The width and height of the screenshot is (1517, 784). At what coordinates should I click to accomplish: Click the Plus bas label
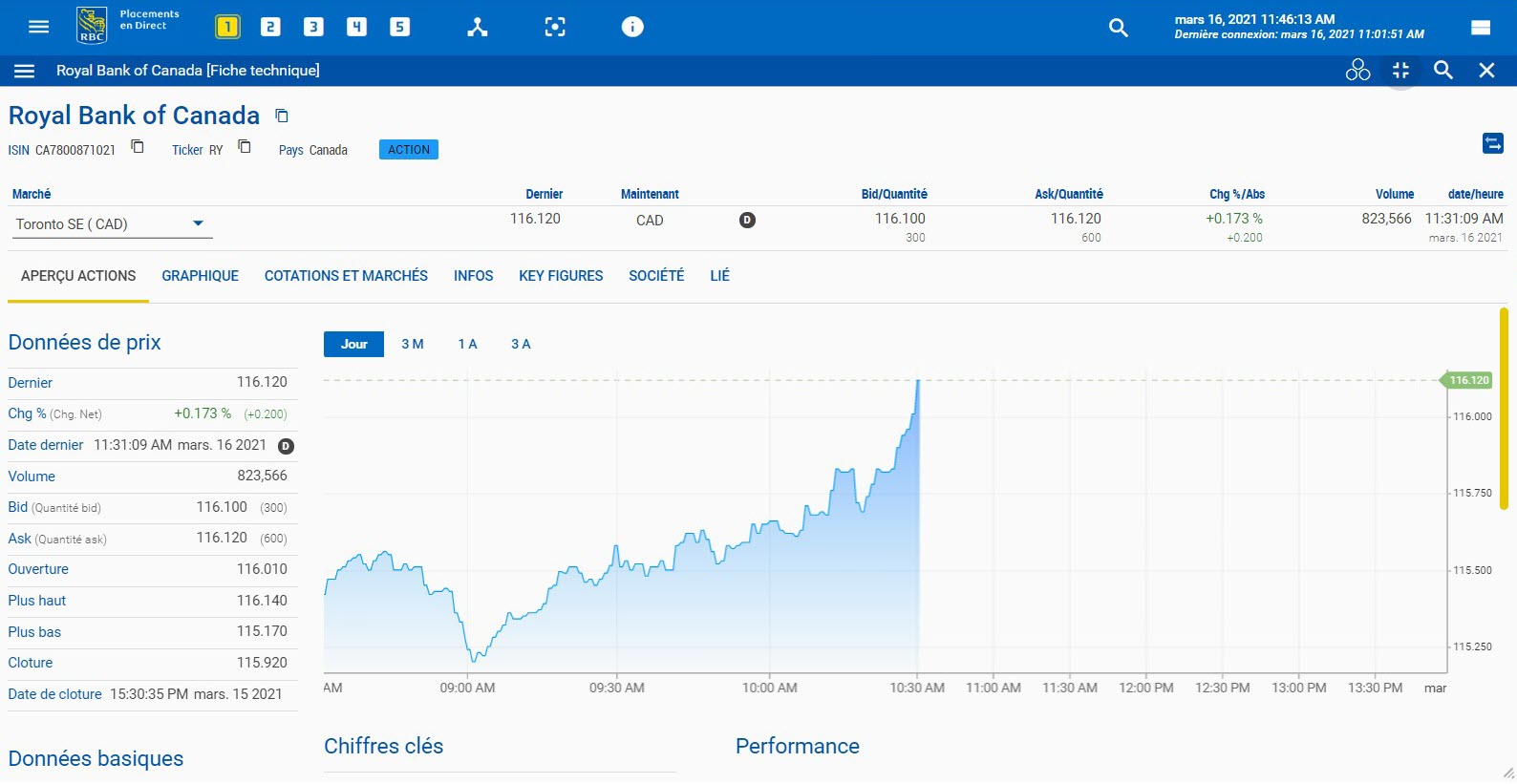[x=34, y=632]
